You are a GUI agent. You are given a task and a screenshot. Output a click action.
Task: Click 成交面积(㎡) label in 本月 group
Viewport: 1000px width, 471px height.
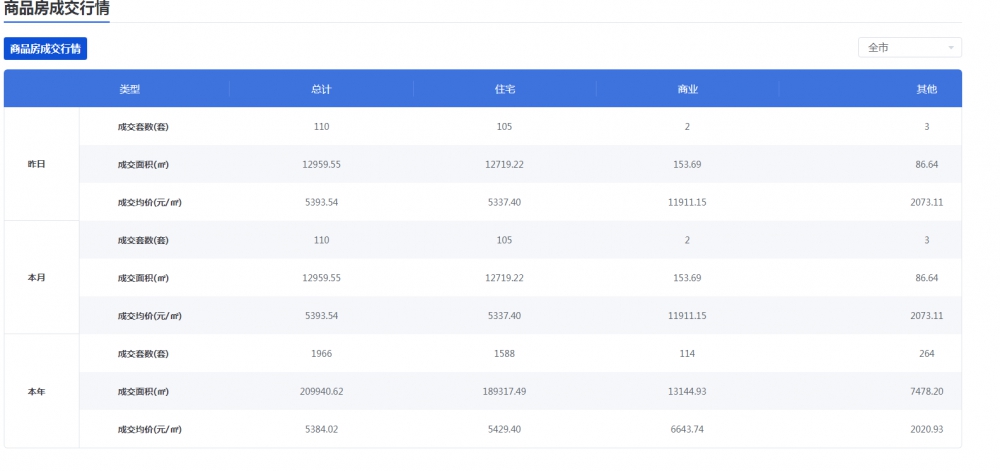143,279
